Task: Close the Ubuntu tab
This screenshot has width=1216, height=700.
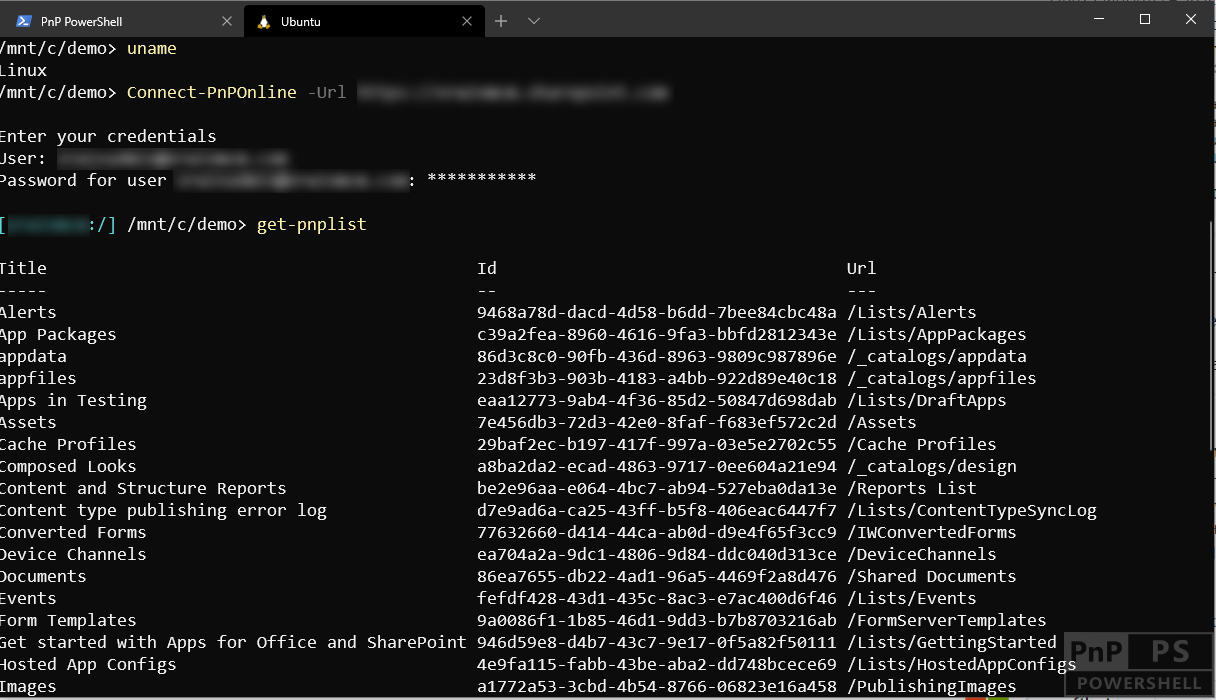Action: [x=466, y=21]
